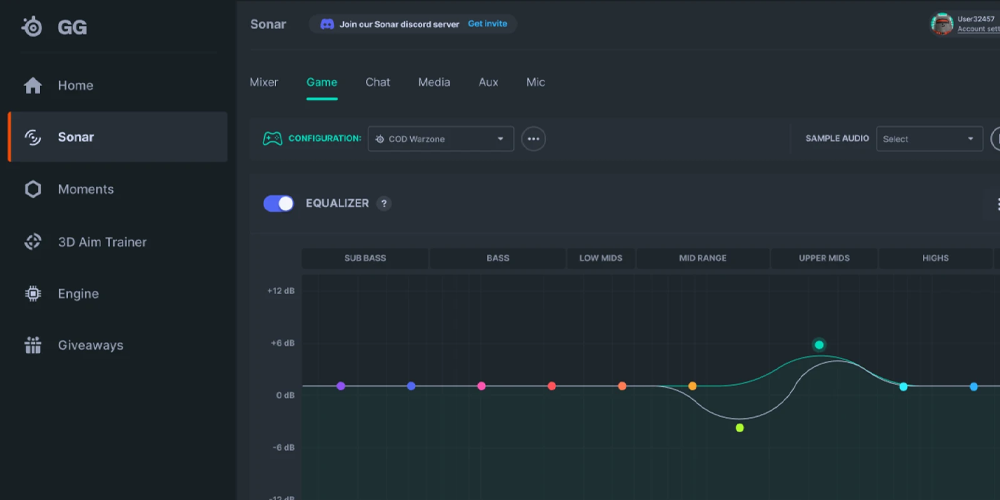Select the SUB BASS frequency band
The width and height of the screenshot is (1000, 500).
pyautogui.click(x=365, y=258)
